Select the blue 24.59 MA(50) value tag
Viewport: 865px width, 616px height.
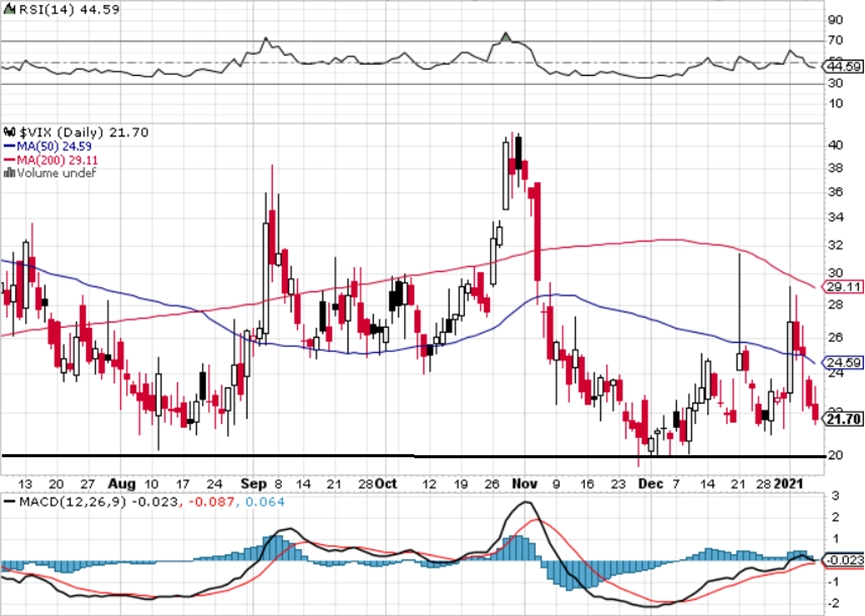pyautogui.click(x=843, y=363)
